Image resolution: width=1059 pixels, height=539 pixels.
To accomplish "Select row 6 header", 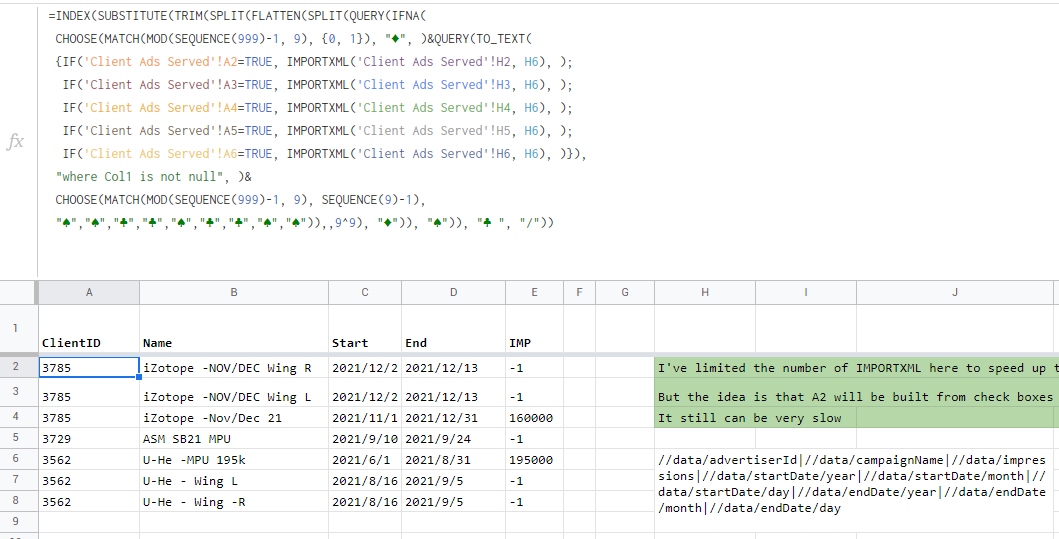I will coord(17,459).
